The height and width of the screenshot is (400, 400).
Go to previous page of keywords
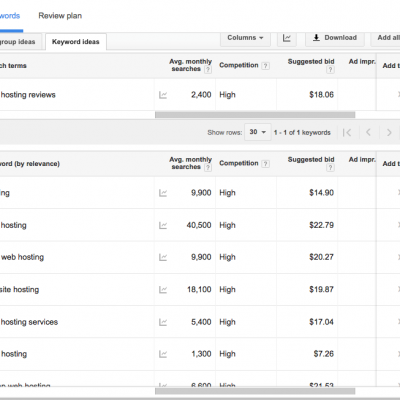pos(368,133)
